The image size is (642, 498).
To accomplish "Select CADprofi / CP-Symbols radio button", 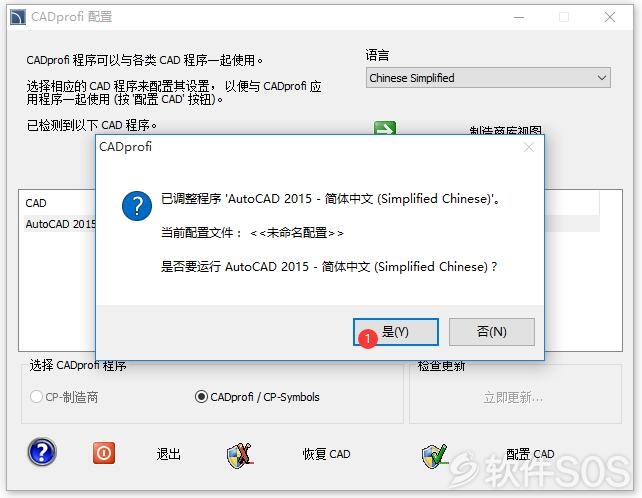I will point(201,396).
